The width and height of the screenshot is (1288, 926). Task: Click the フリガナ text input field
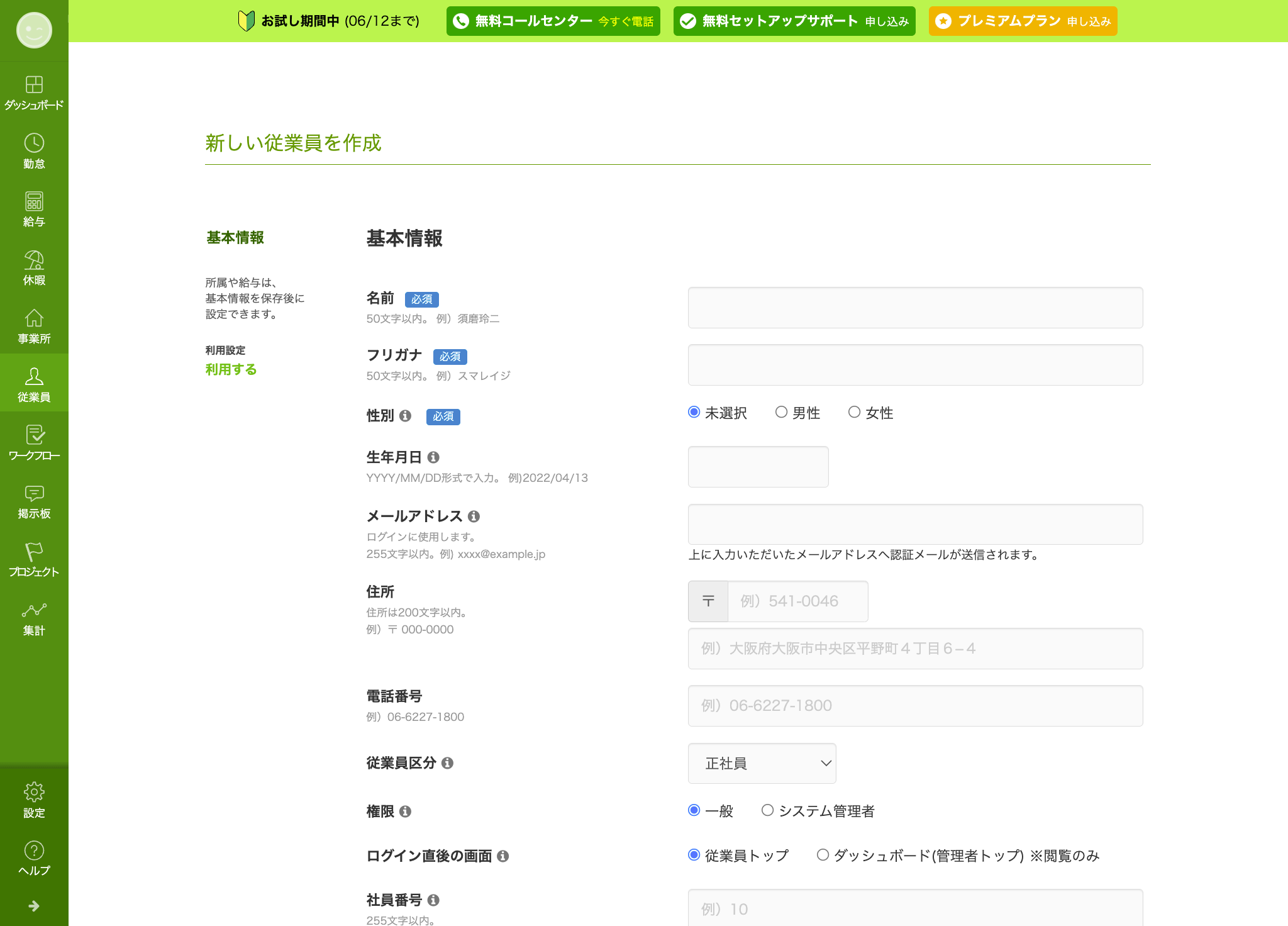[x=916, y=365]
